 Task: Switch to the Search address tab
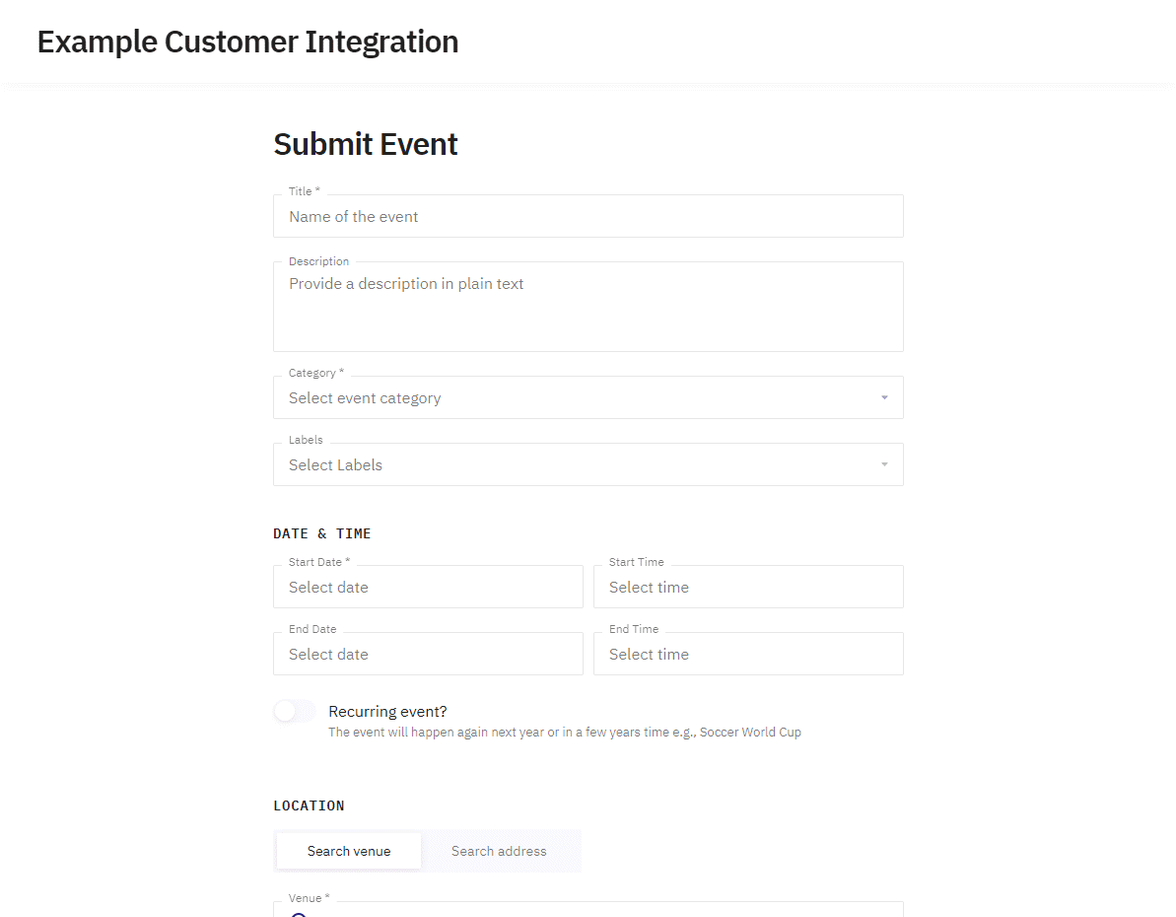pyautogui.click(x=499, y=851)
